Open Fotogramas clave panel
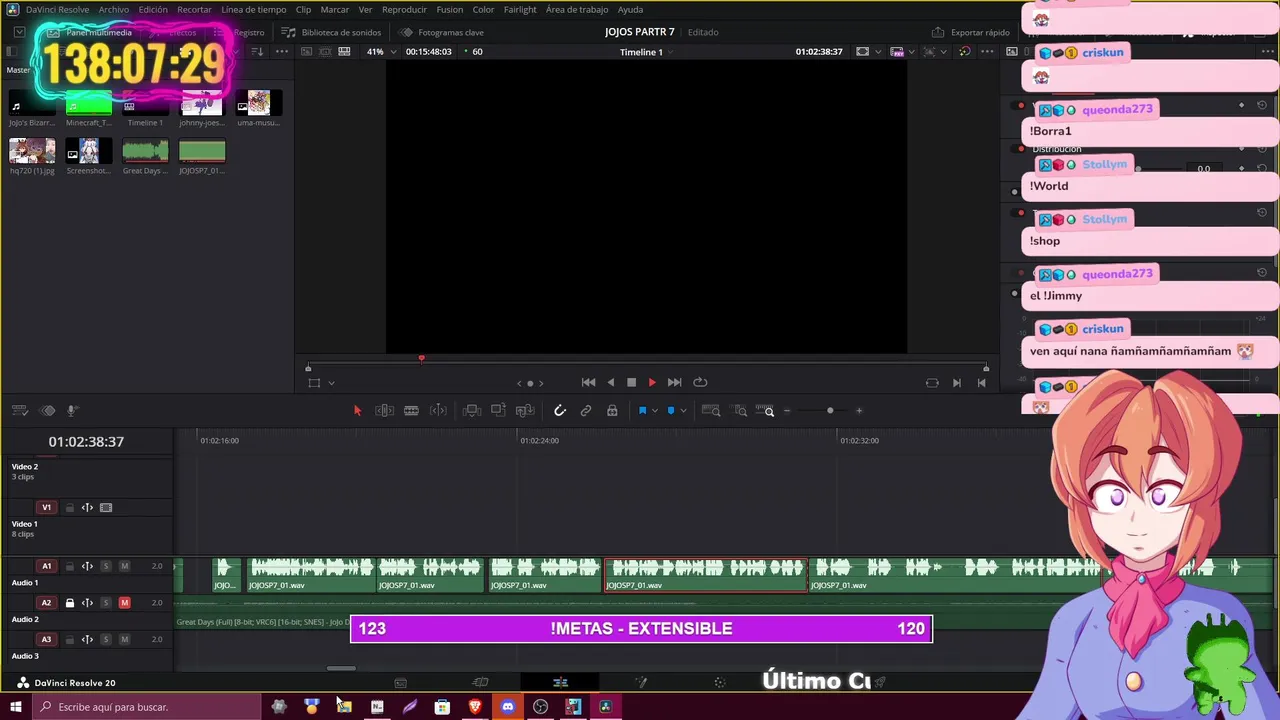 point(441,32)
